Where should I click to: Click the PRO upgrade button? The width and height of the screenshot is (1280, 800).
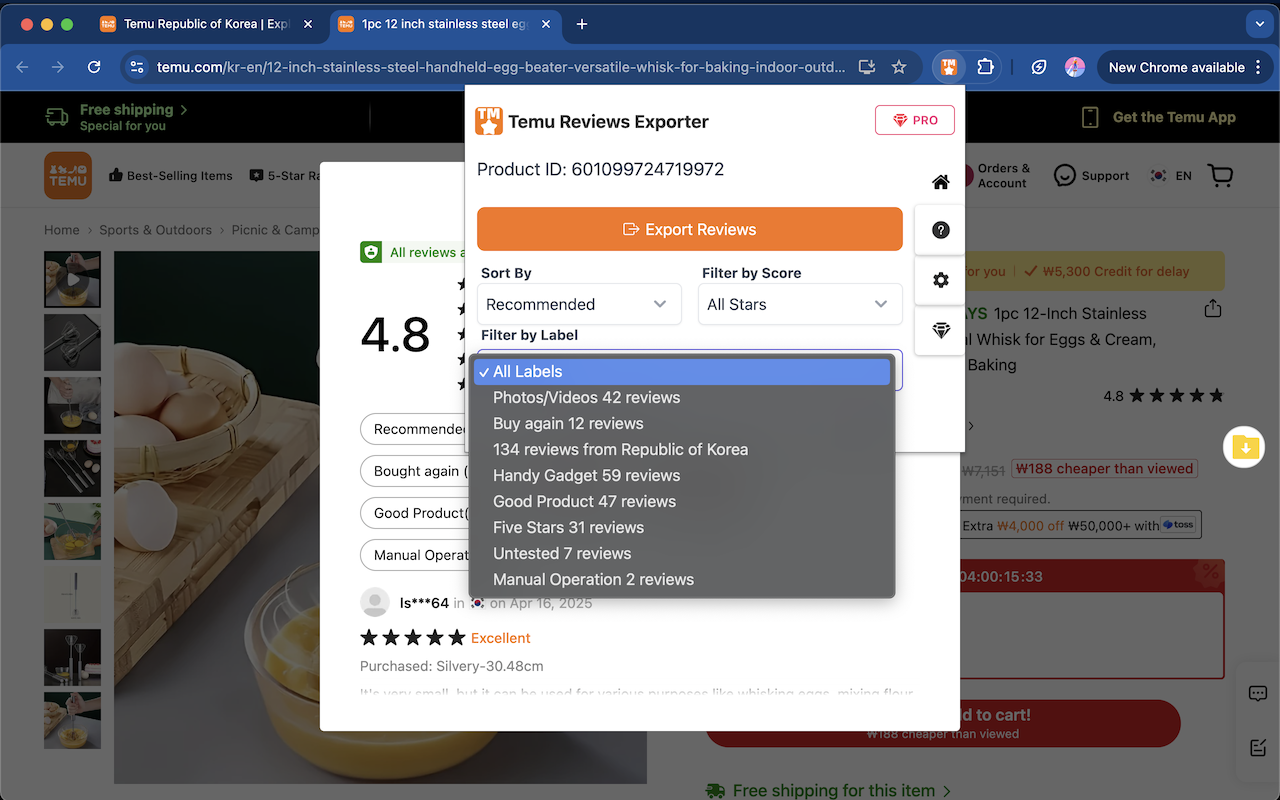[915, 120]
